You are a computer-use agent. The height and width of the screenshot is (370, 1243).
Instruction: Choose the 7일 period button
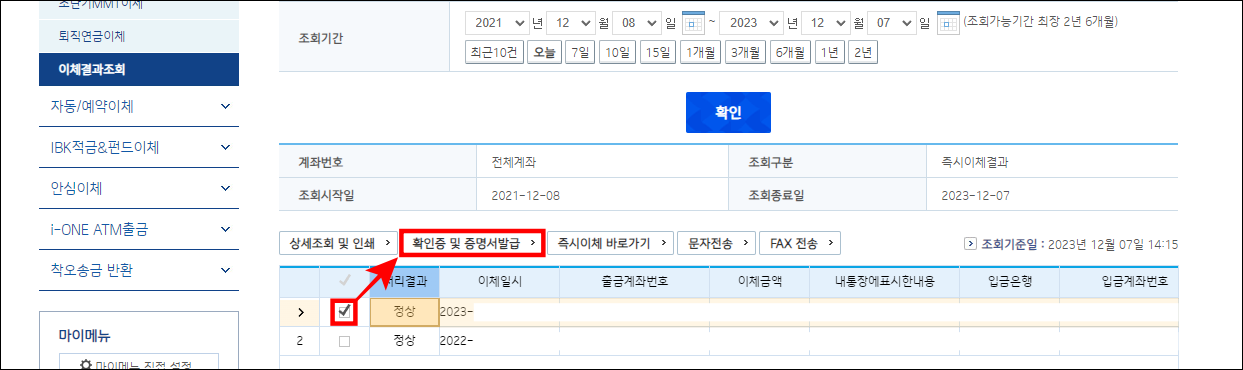point(580,53)
